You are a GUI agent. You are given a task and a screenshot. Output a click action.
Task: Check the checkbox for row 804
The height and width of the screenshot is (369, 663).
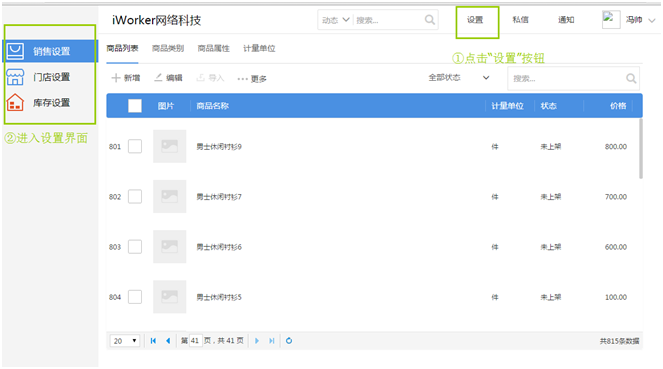pos(135,297)
